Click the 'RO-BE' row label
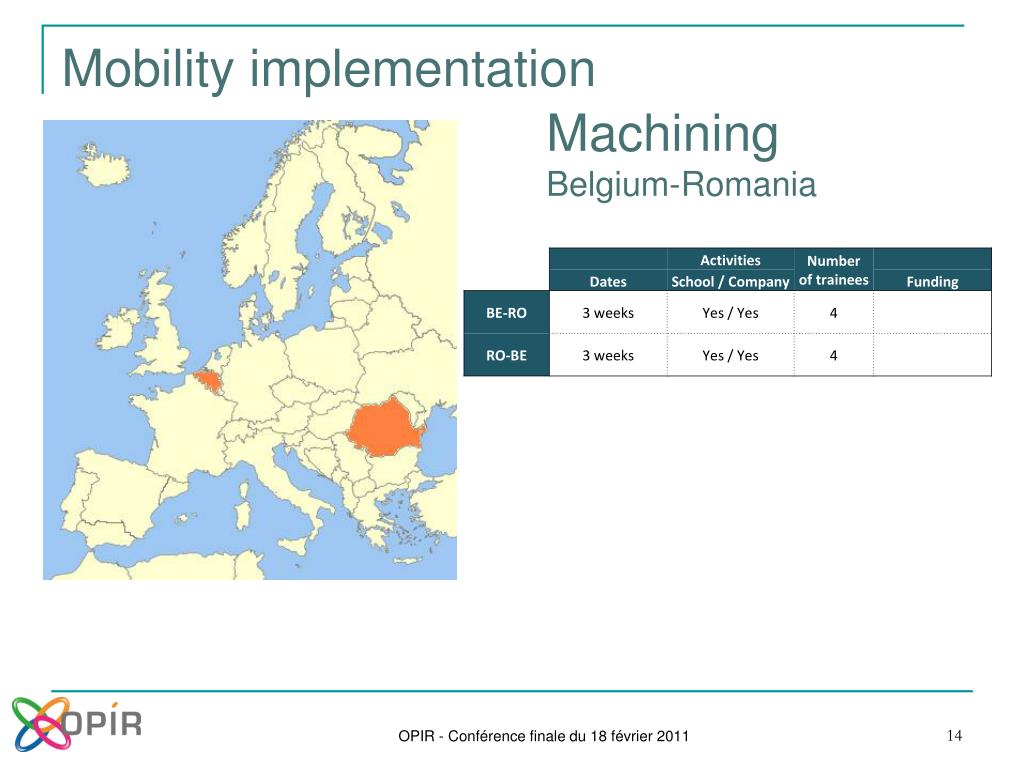 pyautogui.click(x=506, y=355)
